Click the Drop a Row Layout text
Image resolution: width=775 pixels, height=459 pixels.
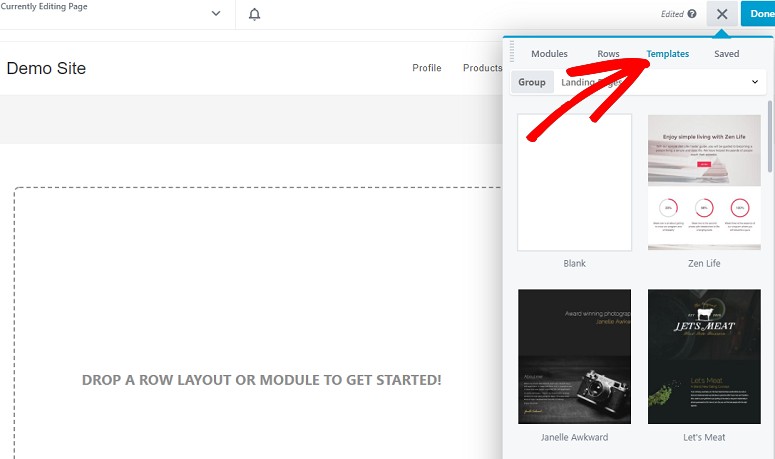click(x=261, y=380)
